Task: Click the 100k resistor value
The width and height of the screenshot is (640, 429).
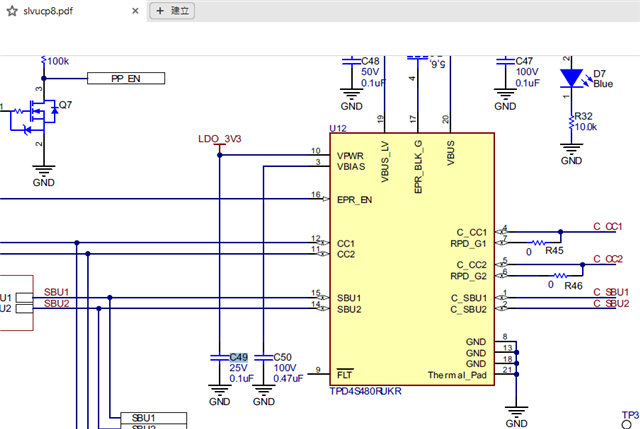Action: pos(58,61)
